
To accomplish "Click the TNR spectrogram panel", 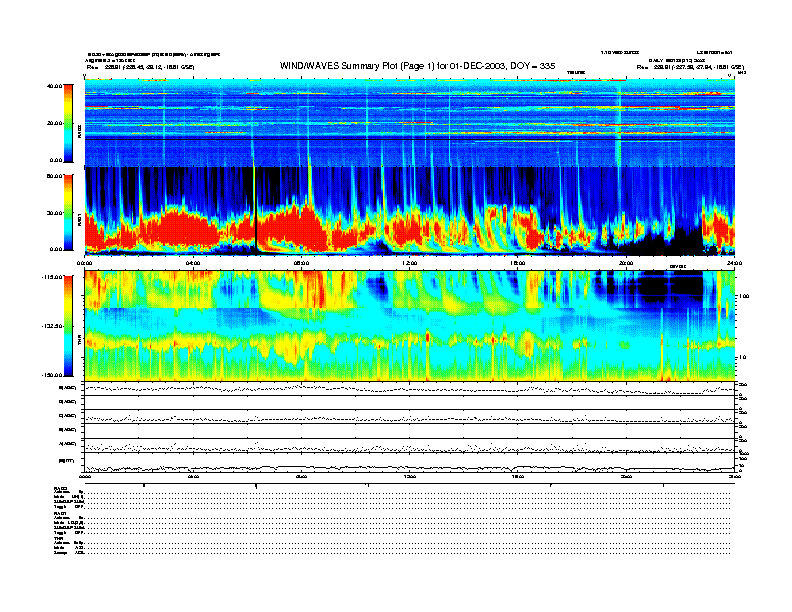I will coord(410,326).
